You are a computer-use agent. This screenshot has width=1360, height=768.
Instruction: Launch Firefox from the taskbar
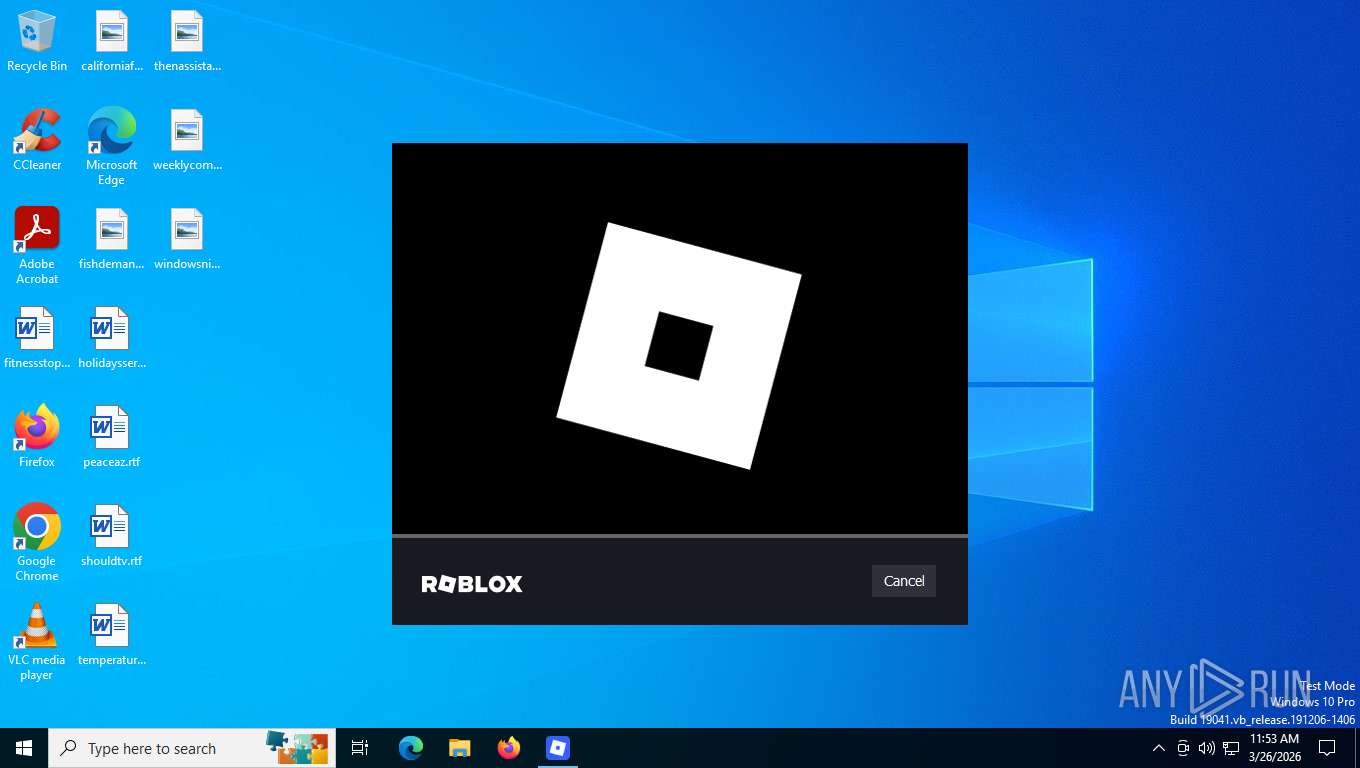click(x=509, y=748)
